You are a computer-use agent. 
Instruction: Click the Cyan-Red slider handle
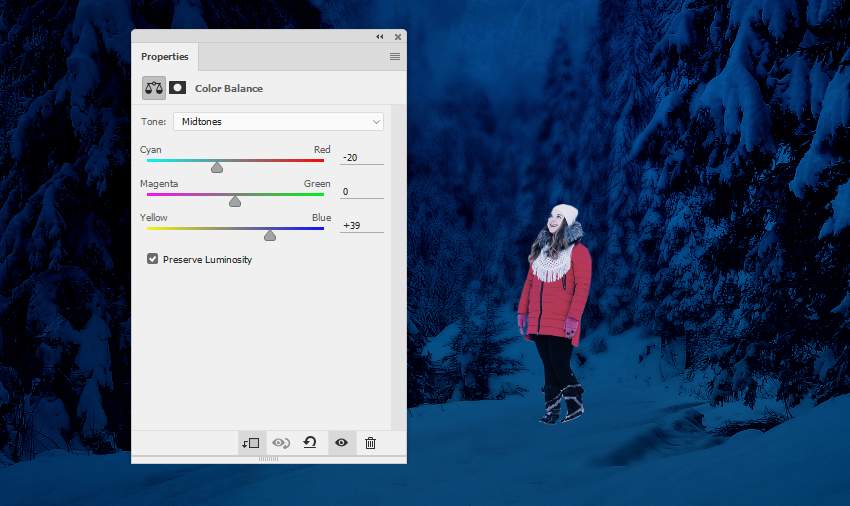[x=217, y=167]
